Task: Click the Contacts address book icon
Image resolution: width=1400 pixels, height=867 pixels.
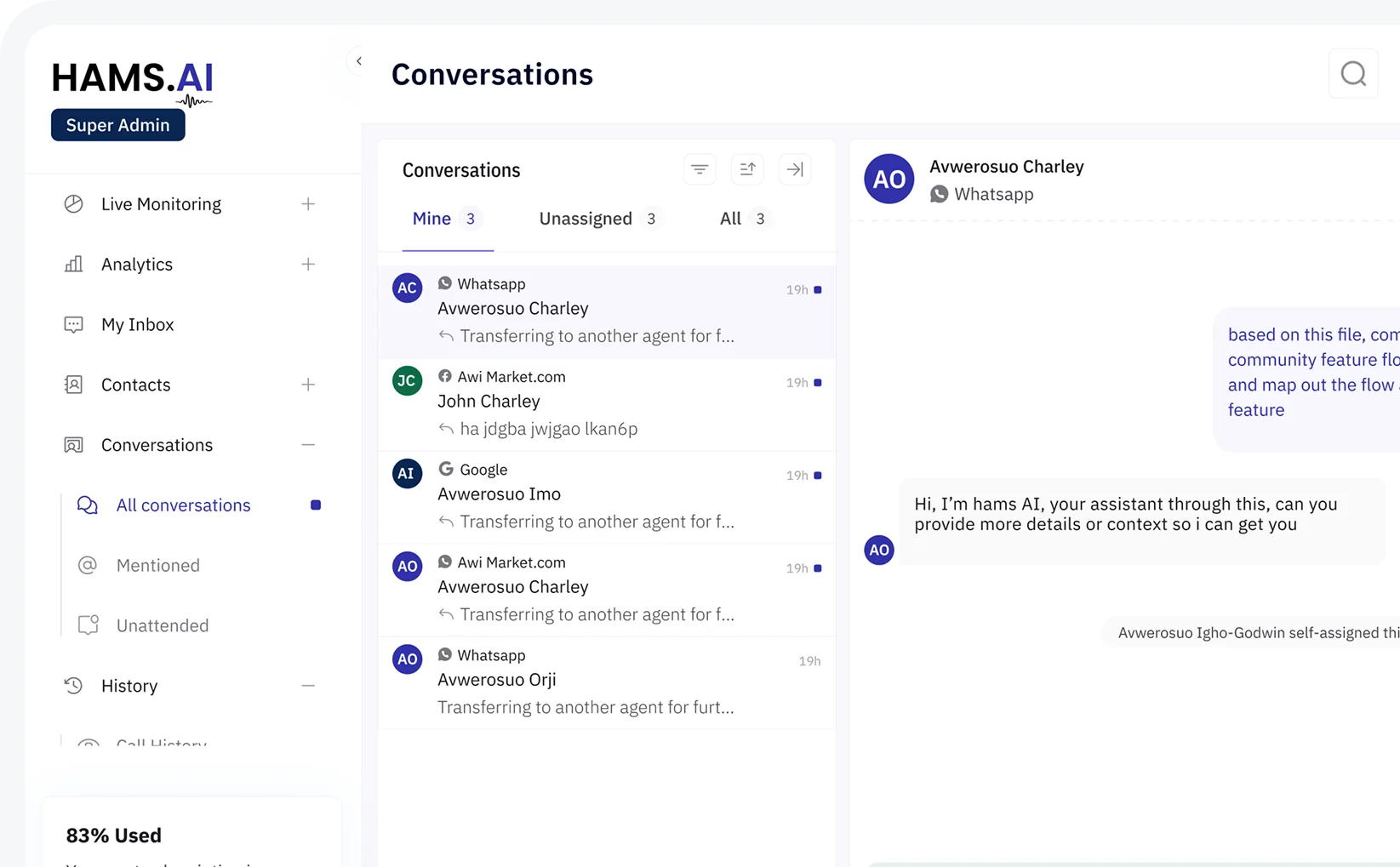Action: 74,385
